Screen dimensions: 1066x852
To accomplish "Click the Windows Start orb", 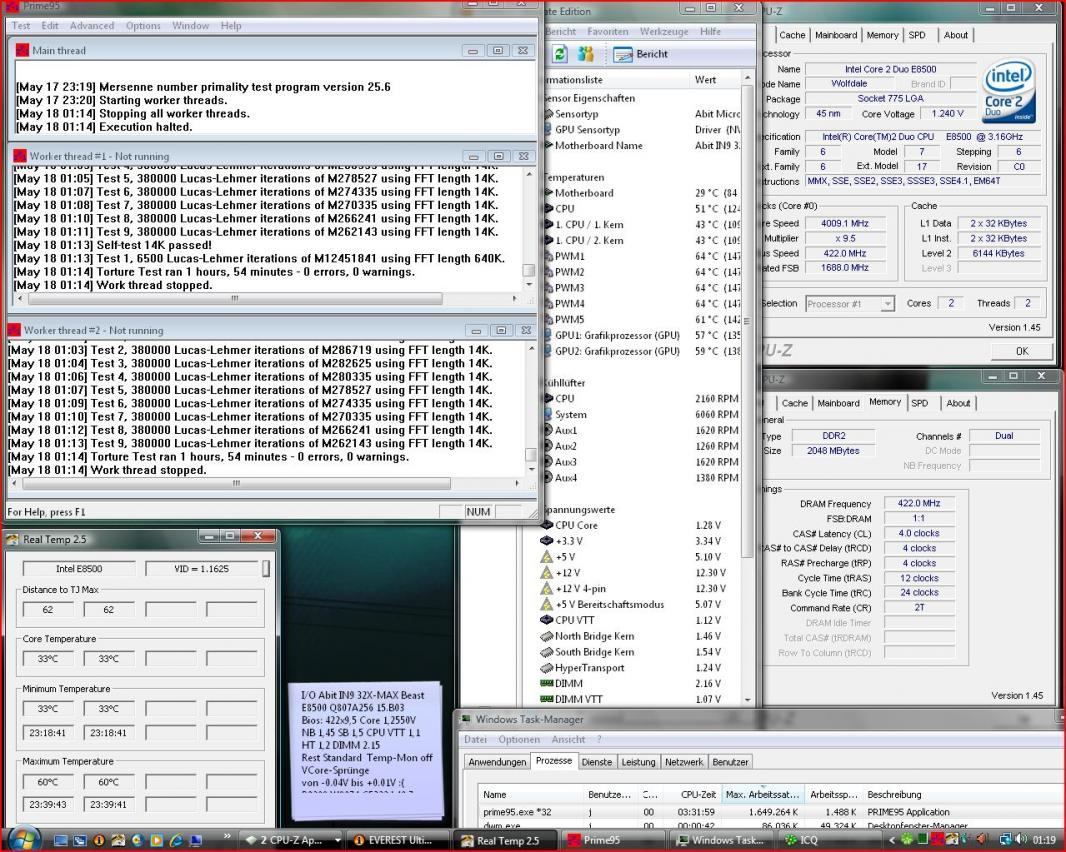I will (22, 839).
